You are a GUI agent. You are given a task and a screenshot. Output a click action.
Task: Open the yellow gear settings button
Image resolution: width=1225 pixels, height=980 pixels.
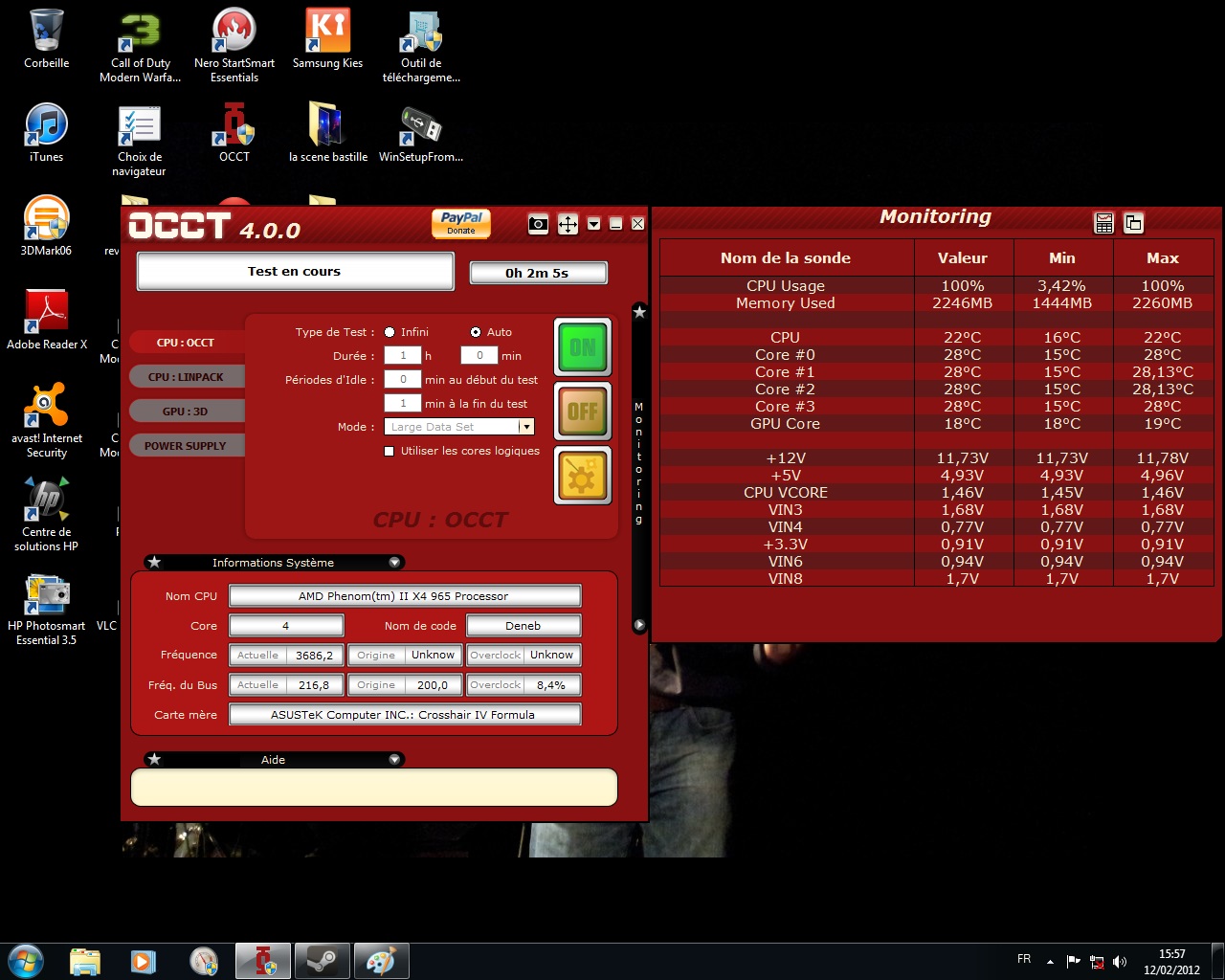(582, 476)
